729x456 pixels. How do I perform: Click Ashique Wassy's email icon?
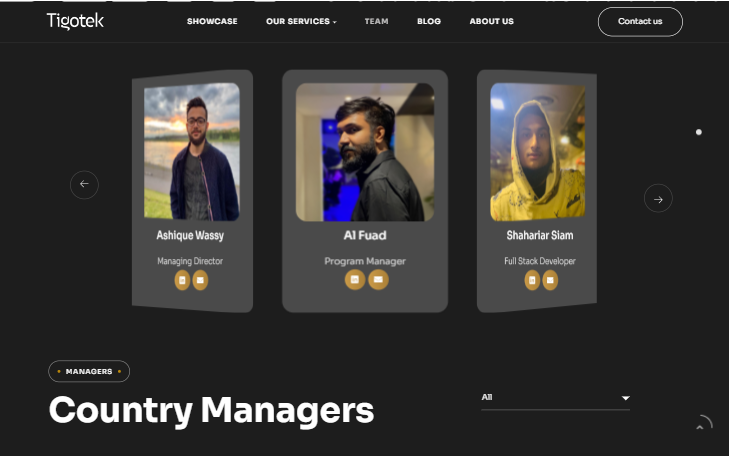coord(200,280)
